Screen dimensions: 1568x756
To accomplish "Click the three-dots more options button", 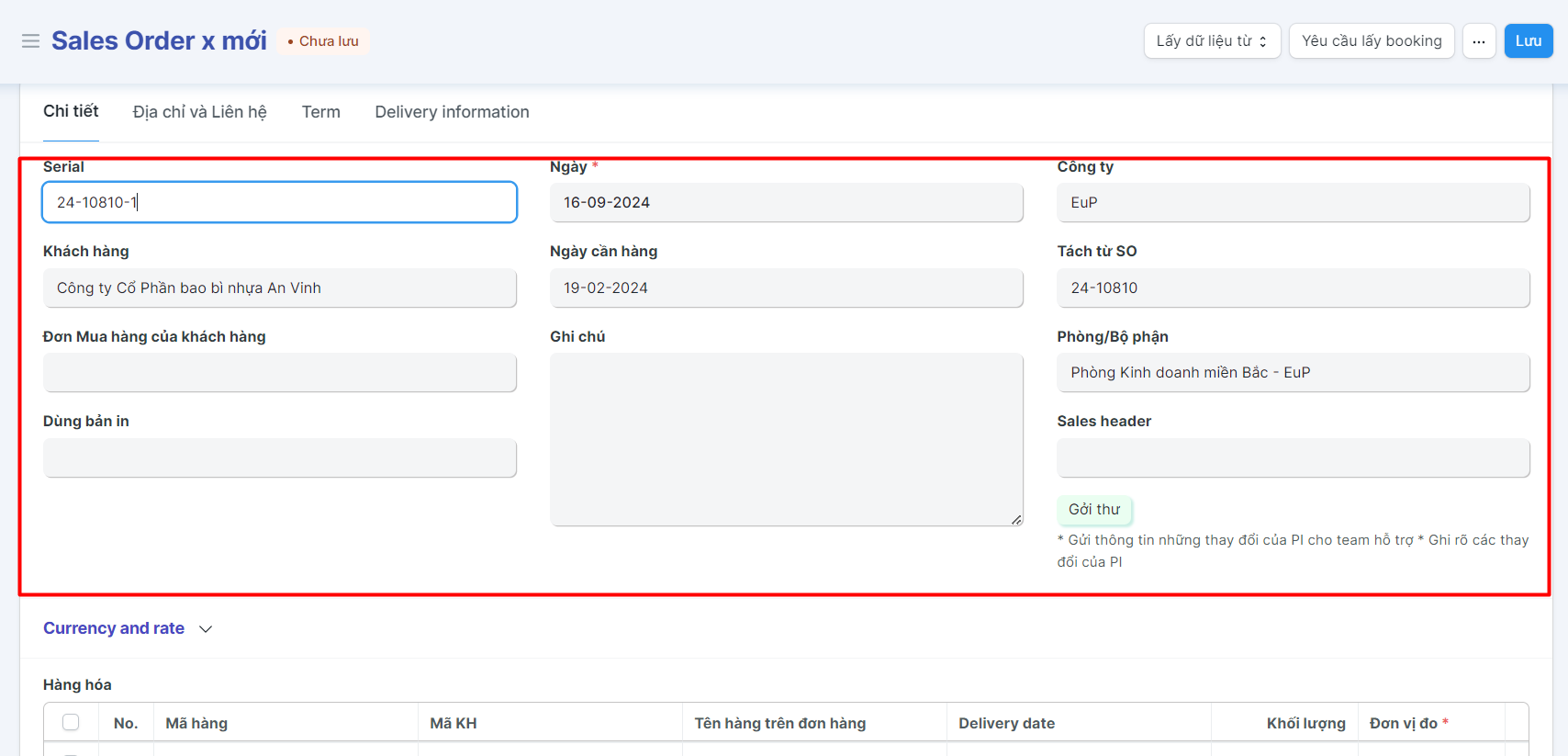I will (x=1479, y=41).
